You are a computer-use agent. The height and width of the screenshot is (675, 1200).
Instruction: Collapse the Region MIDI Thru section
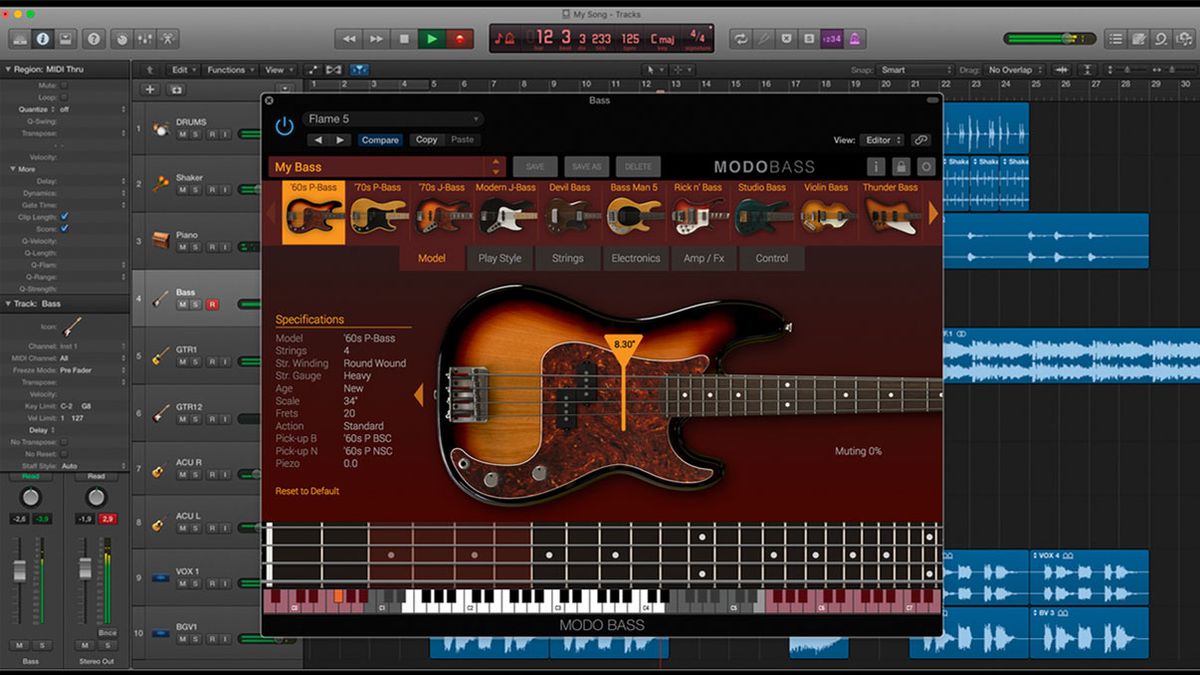pyautogui.click(x=9, y=70)
